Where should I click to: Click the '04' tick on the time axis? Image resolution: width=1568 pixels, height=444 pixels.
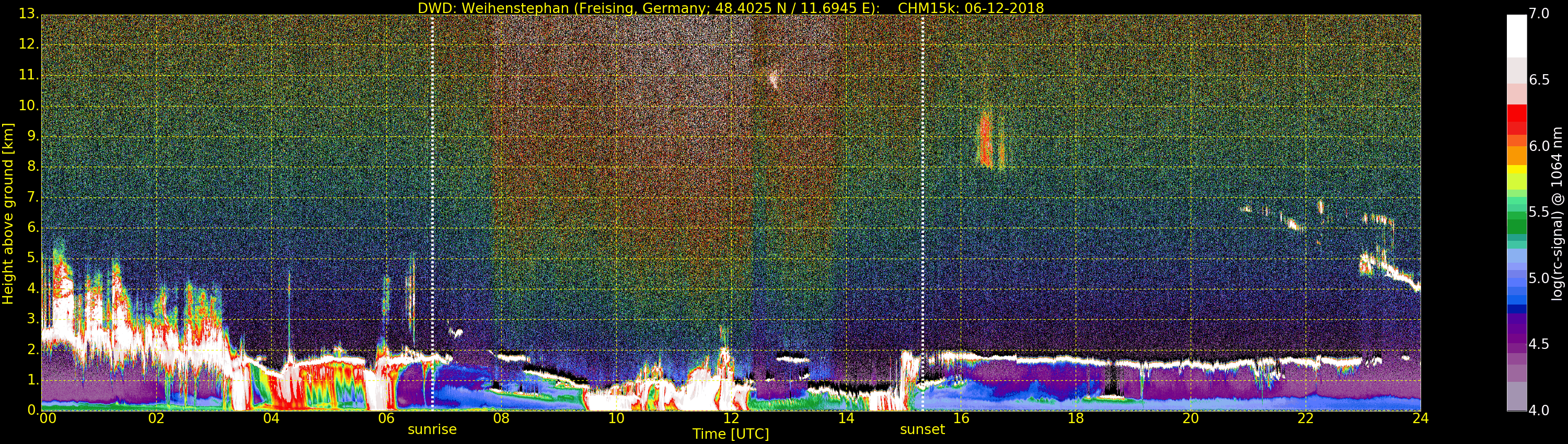tap(271, 418)
